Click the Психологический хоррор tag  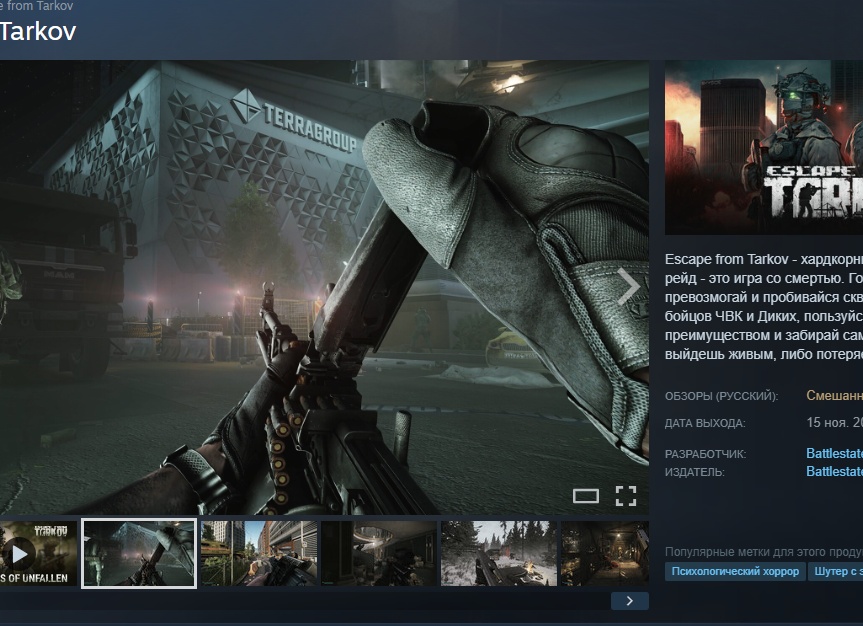pyautogui.click(x=735, y=571)
